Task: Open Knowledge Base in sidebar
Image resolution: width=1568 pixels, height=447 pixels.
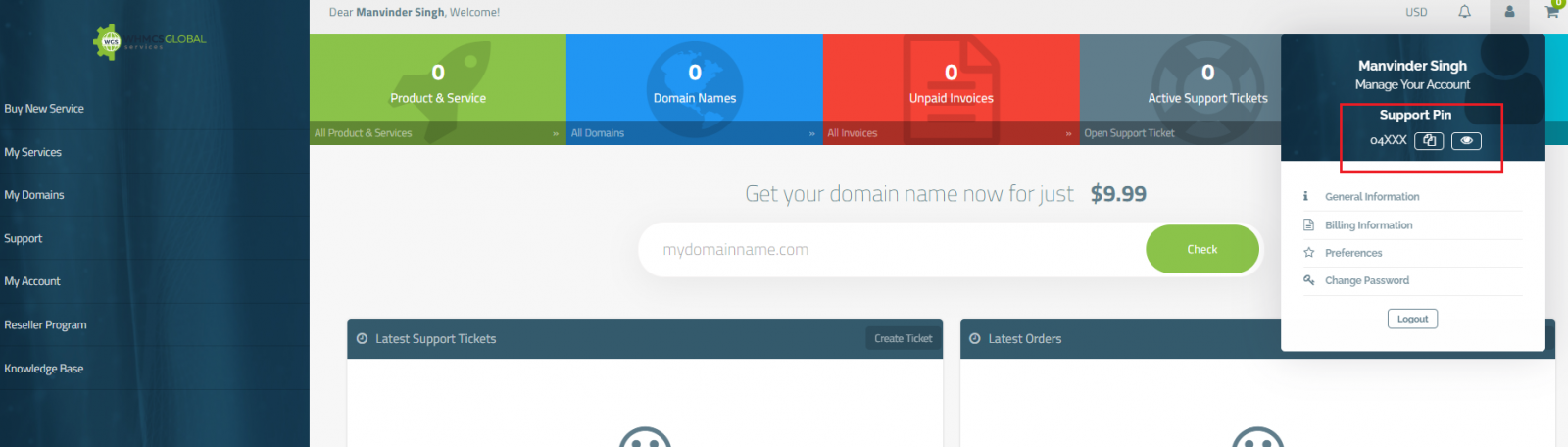Action: pyautogui.click(x=44, y=369)
